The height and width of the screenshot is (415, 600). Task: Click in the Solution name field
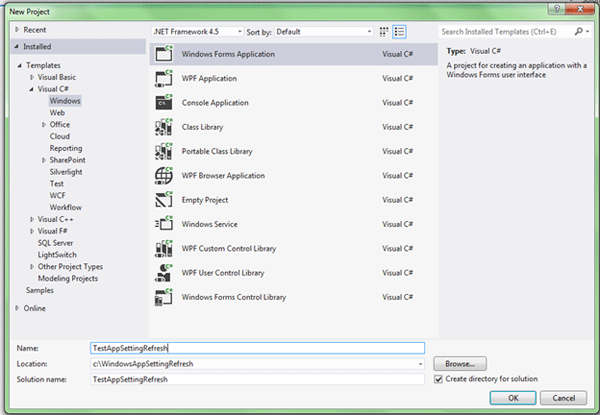pos(258,379)
